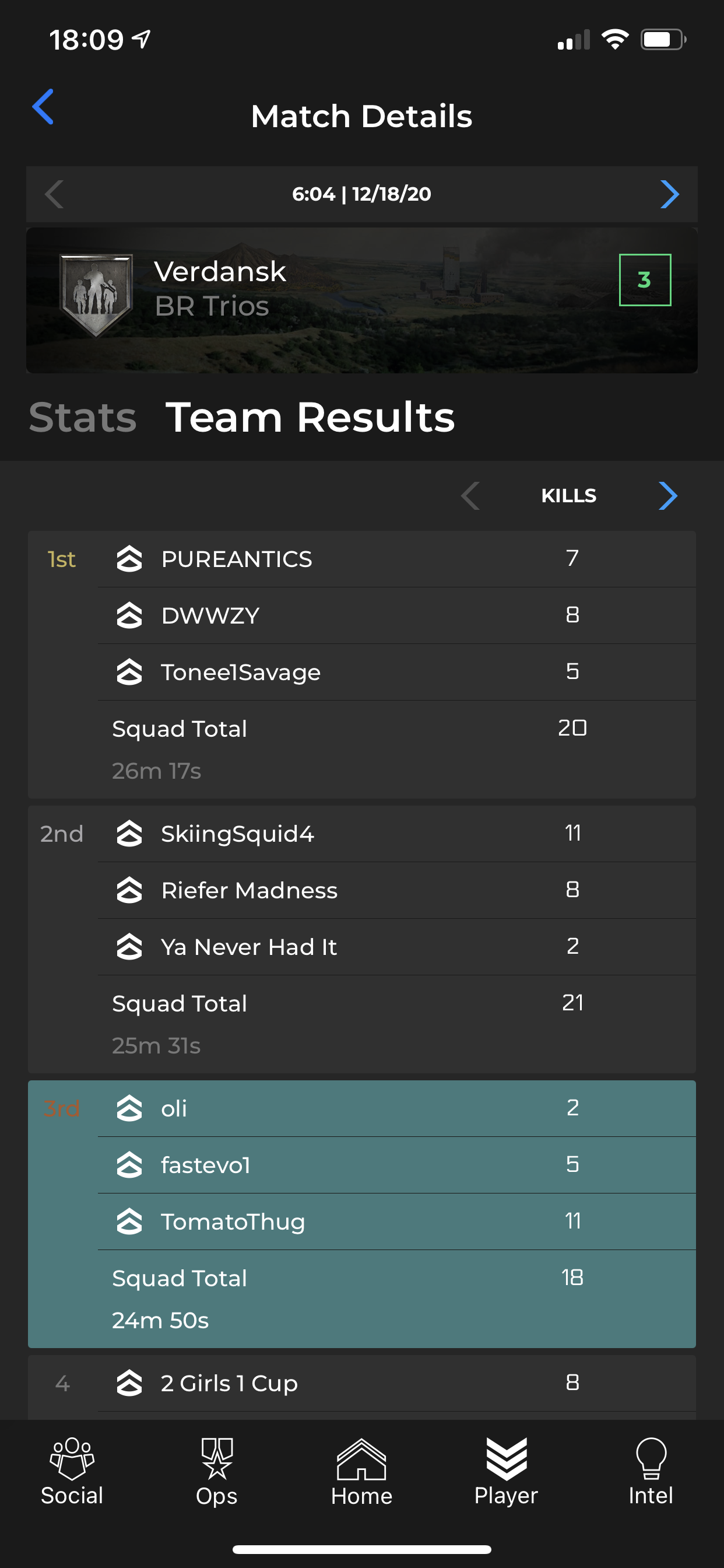Go to Home icon

pyautogui.click(x=361, y=1458)
